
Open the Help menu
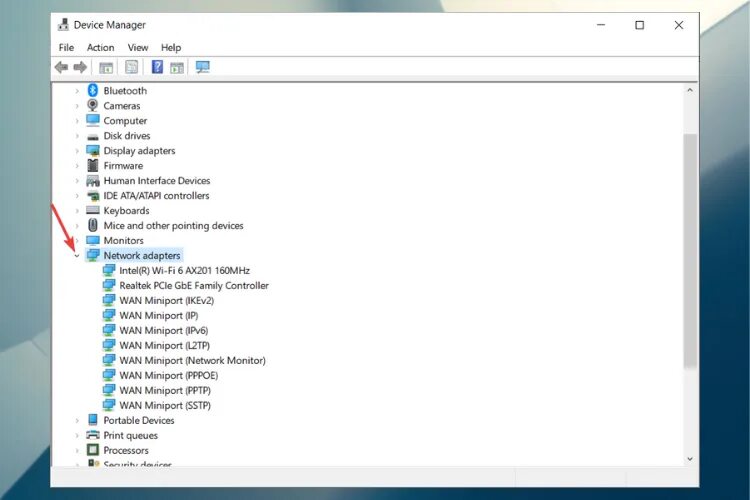(171, 47)
